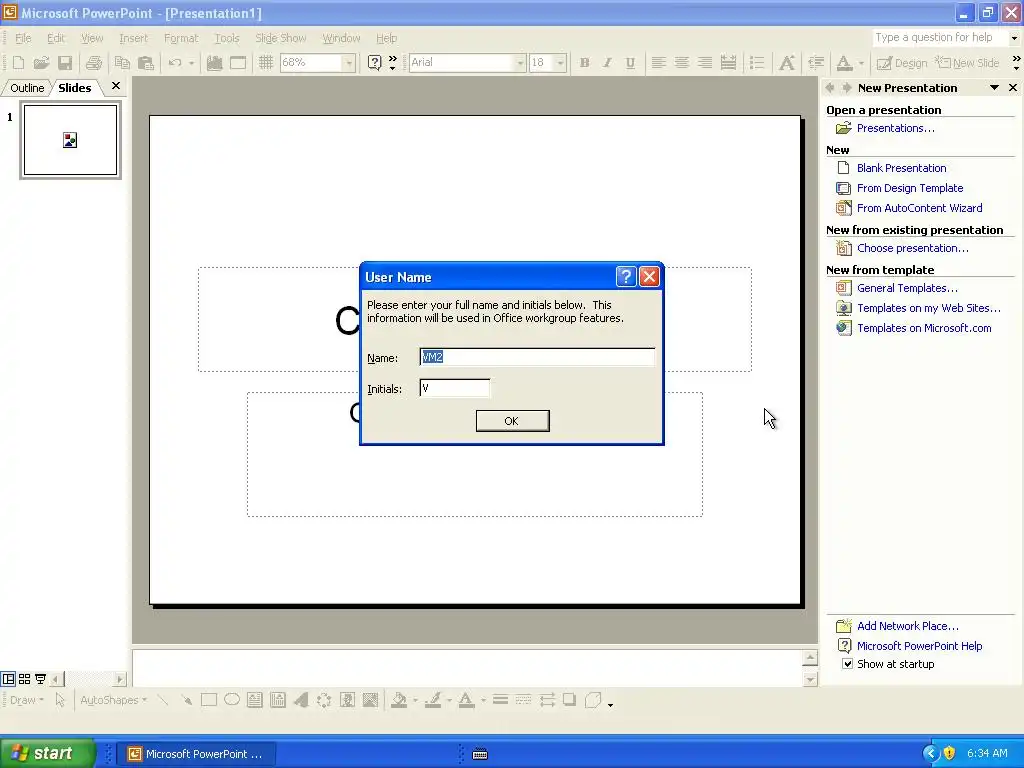The height and width of the screenshot is (768, 1024).
Task: Click the Insert WordArt icon
Action: click(301, 700)
